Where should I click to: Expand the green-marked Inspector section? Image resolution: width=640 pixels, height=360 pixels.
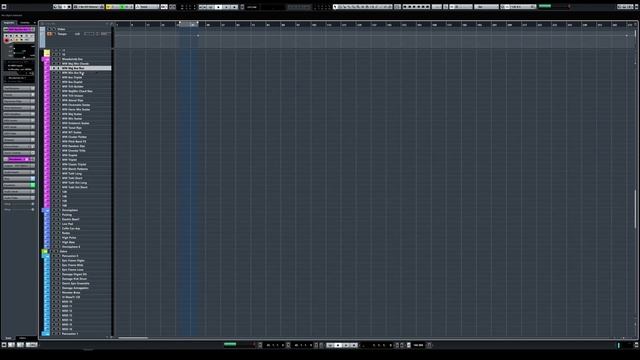coord(19,185)
